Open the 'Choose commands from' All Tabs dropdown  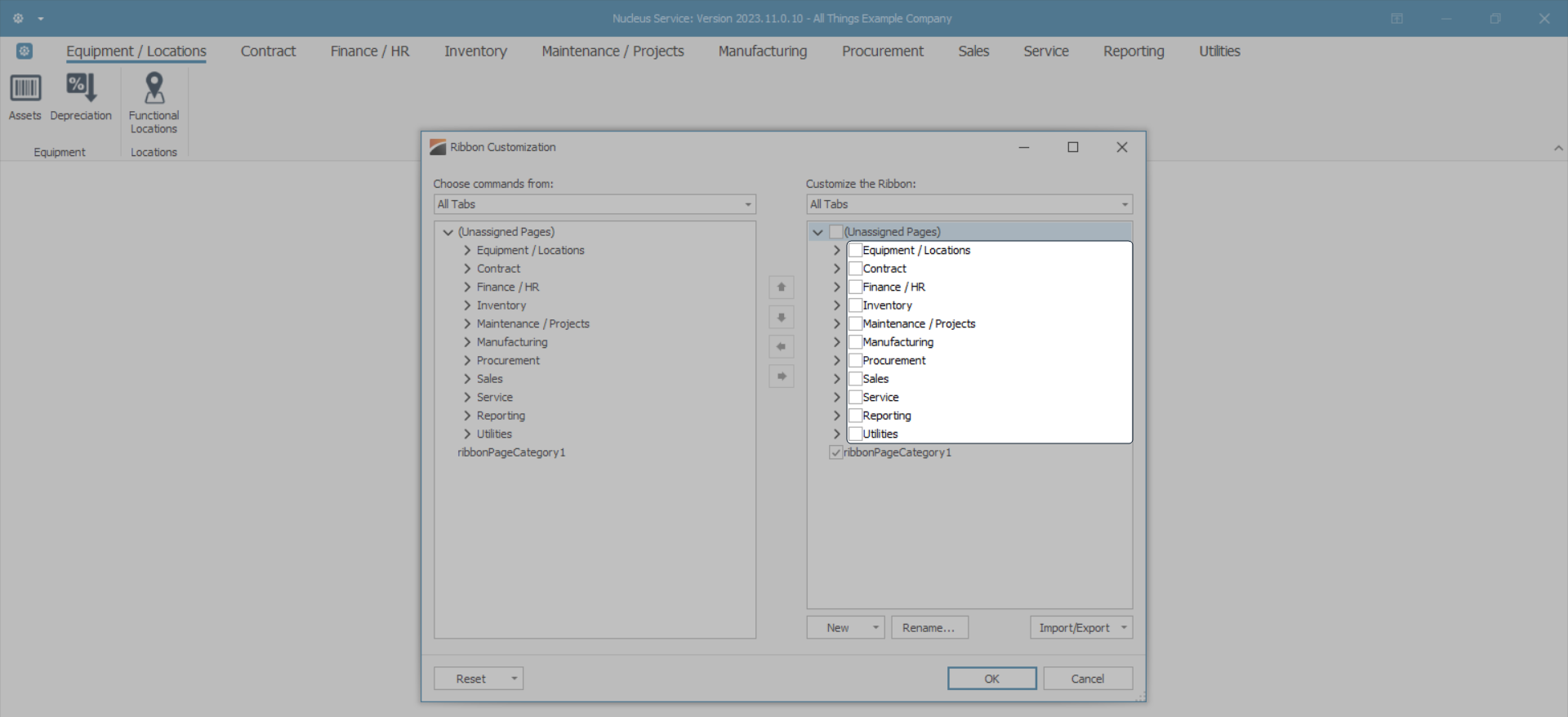click(595, 204)
